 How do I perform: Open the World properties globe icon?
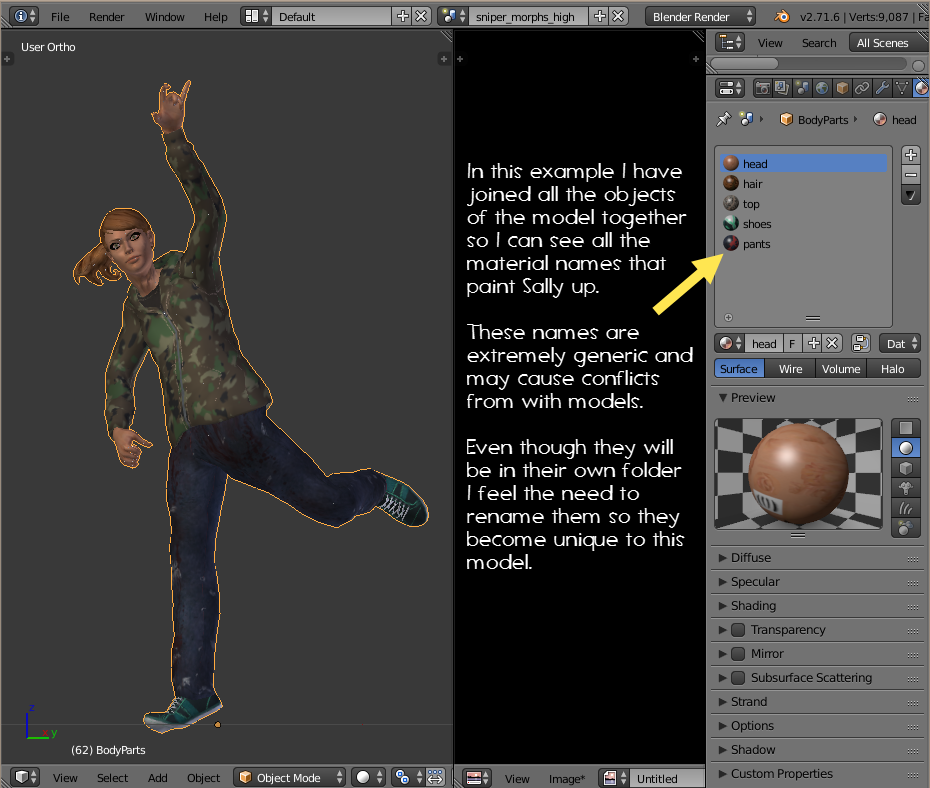[x=822, y=88]
